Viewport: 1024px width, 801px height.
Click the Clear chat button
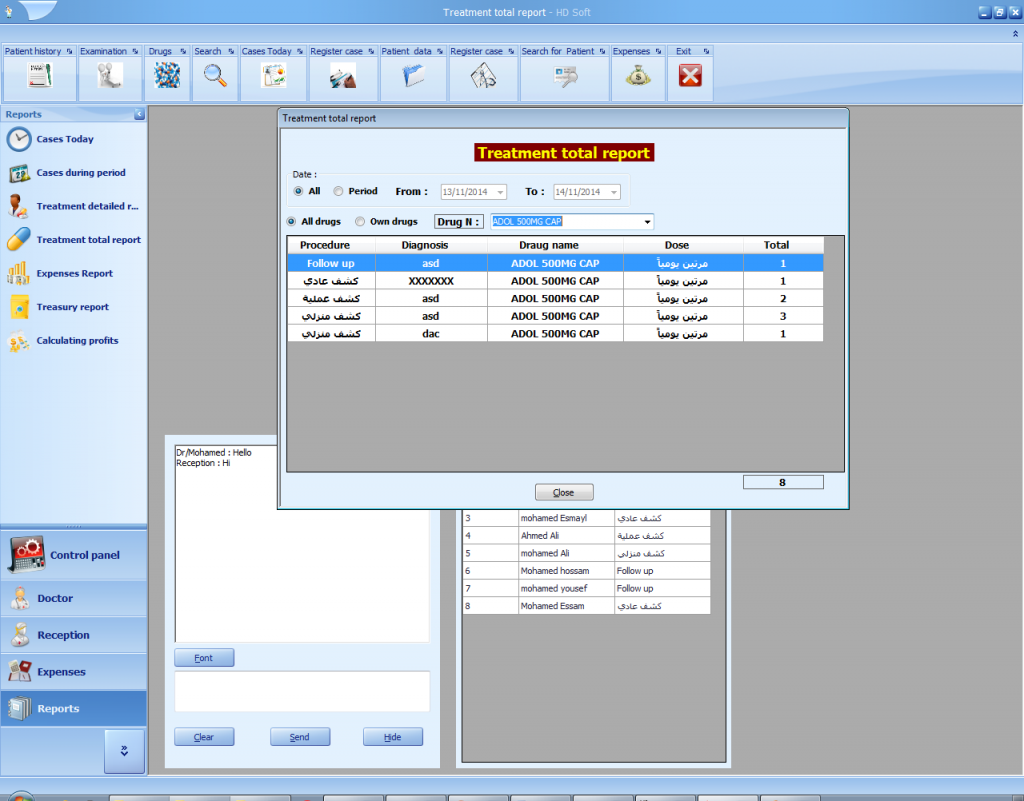tap(204, 737)
